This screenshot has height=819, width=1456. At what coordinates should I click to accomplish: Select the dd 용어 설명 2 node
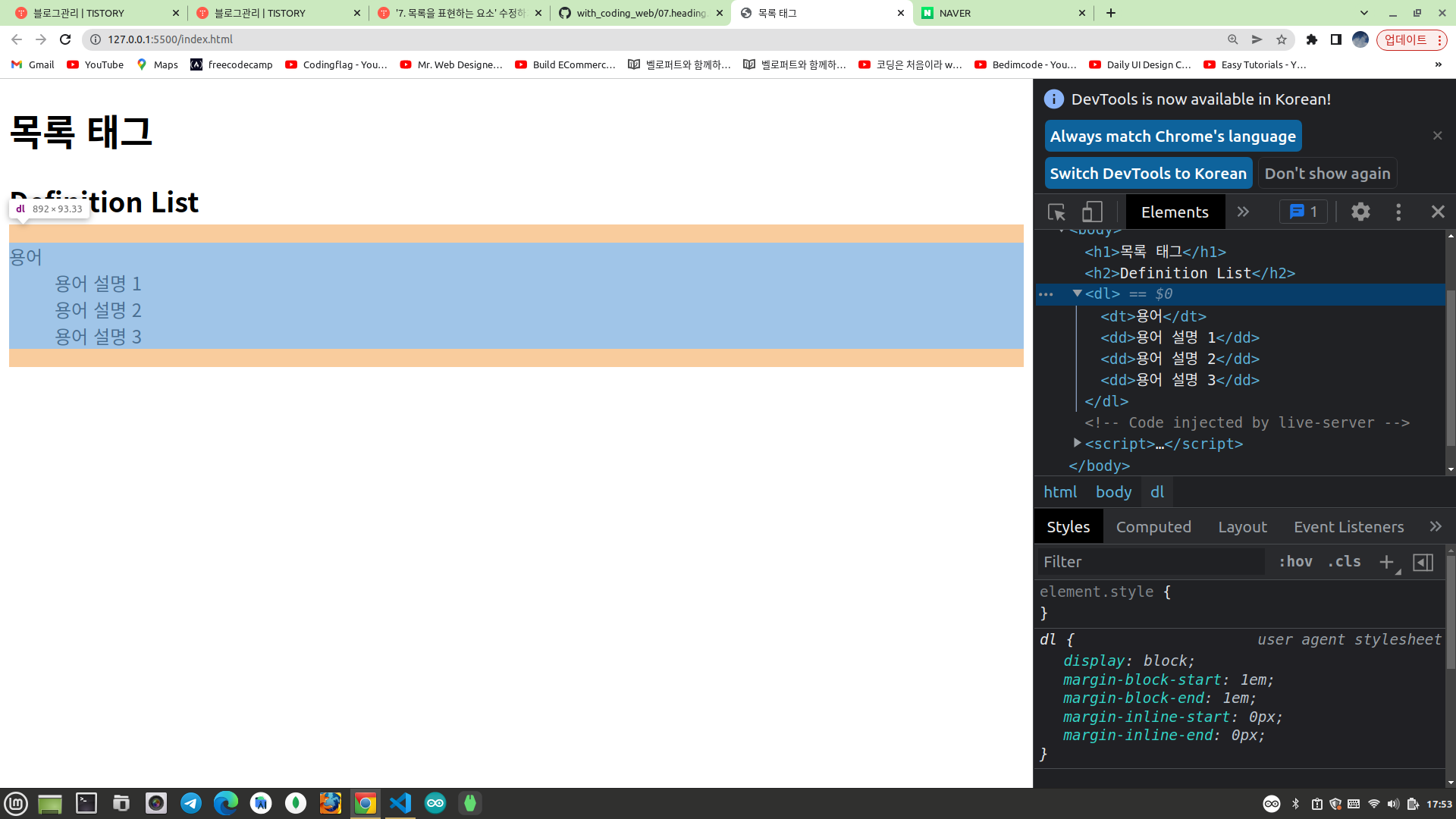tap(1179, 359)
